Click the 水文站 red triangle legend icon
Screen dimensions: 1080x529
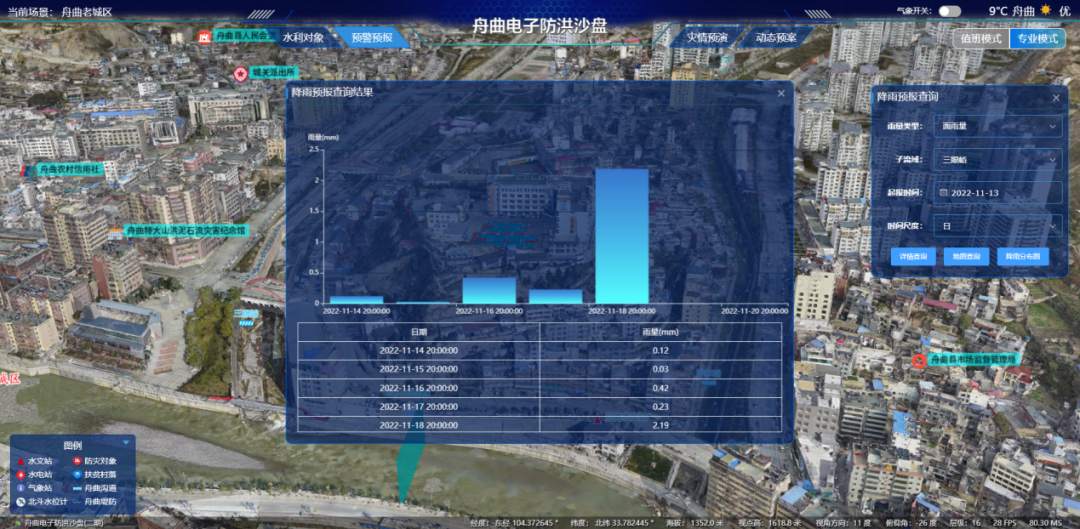[x=20, y=461]
